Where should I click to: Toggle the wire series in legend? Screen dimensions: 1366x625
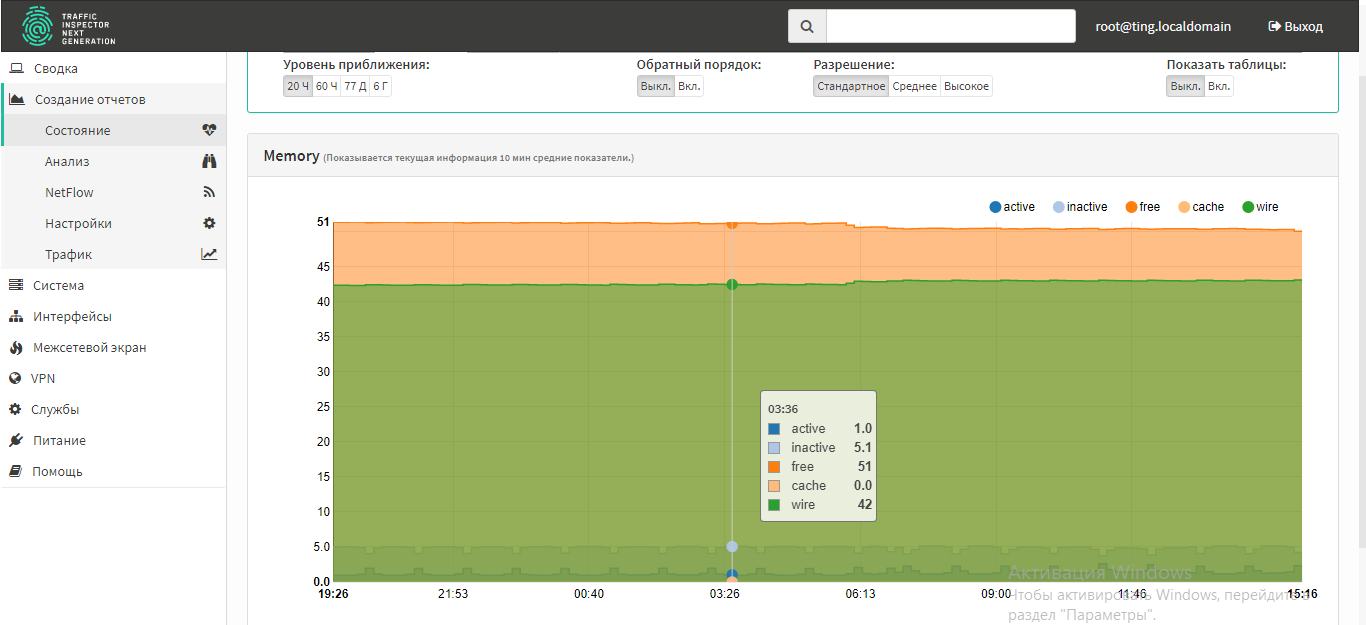[x=1260, y=207]
